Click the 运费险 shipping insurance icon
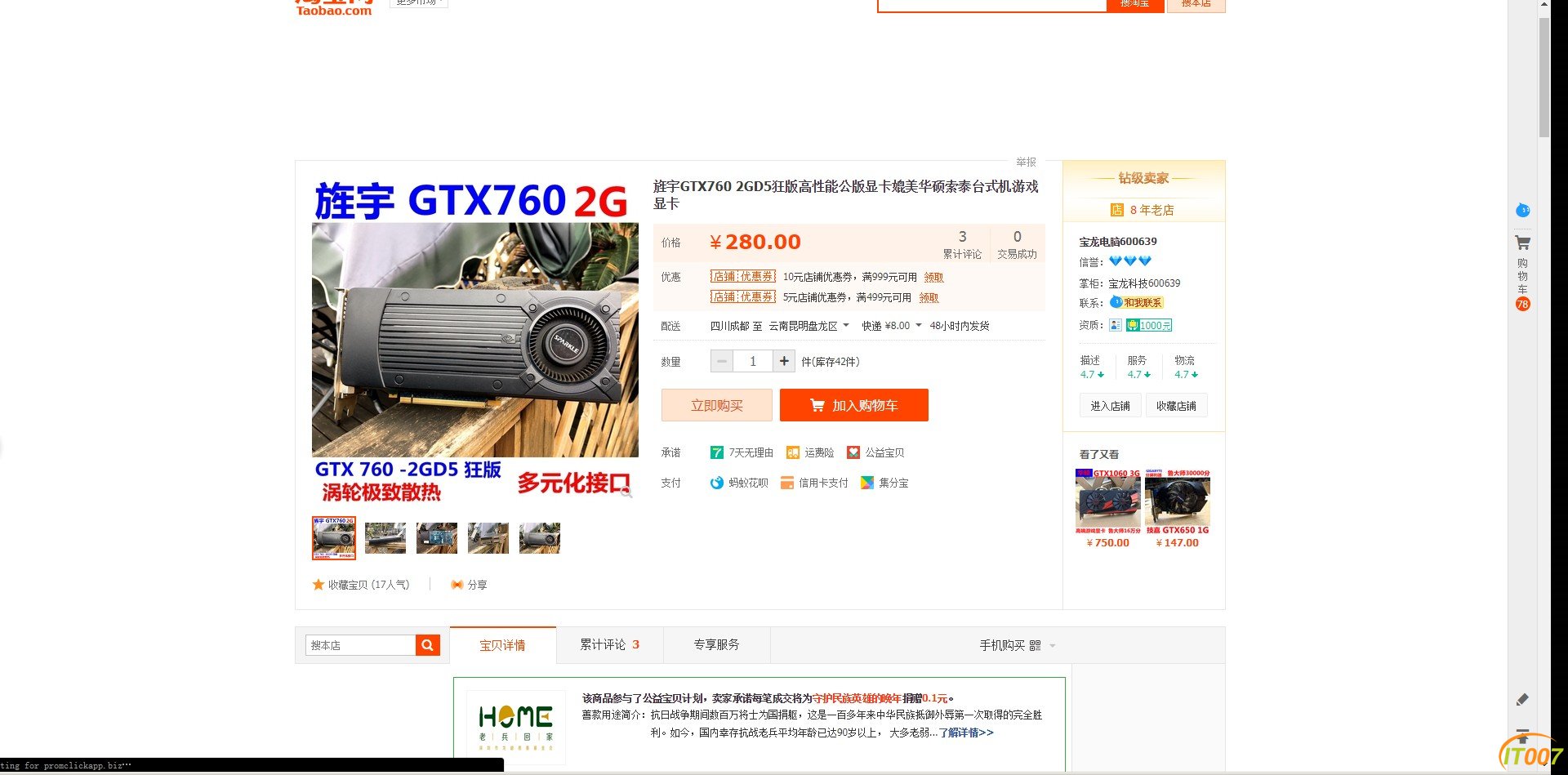This screenshot has height=775, width=1568. (x=792, y=452)
